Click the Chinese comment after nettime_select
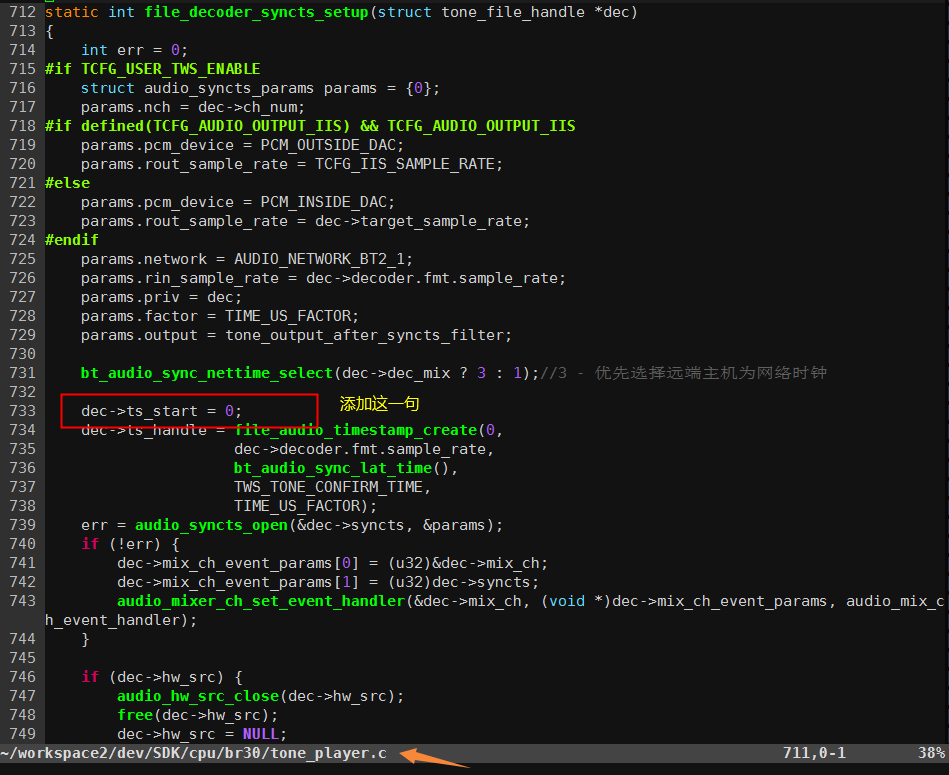Viewport: 949px width, 775px height. [683, 373]
